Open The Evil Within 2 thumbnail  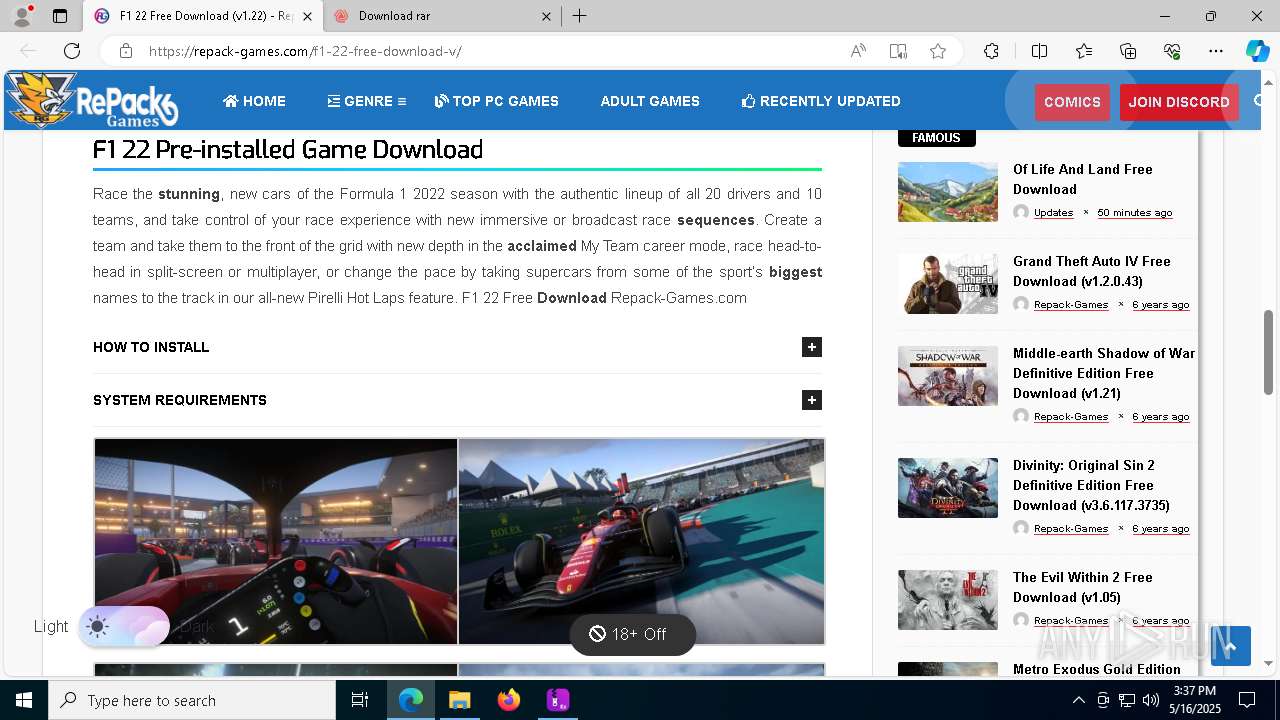948,600
